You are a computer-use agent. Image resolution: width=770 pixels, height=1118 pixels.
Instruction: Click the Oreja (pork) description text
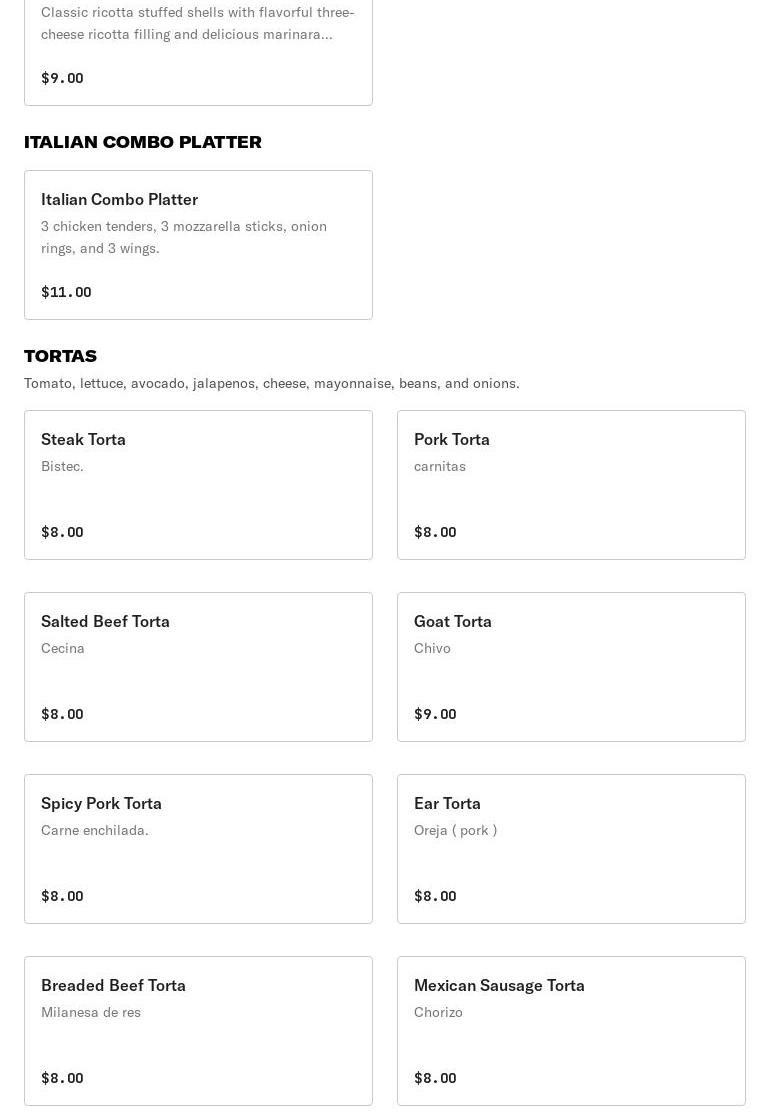pos(455,830)
